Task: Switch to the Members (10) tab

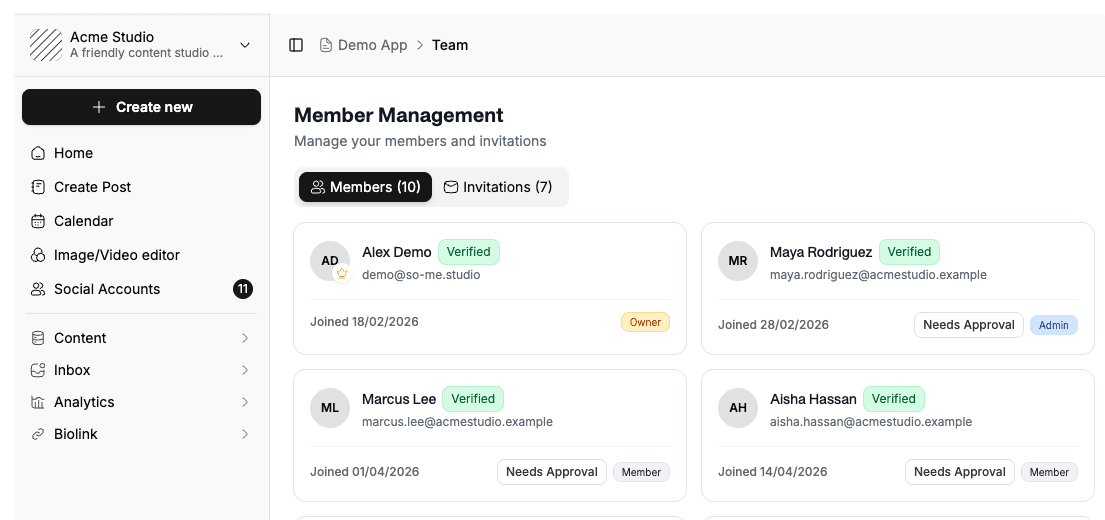Action: (365, 187)
